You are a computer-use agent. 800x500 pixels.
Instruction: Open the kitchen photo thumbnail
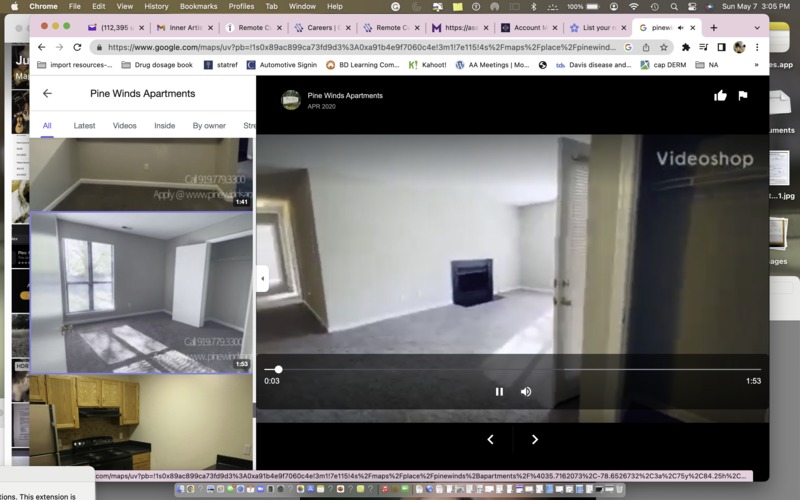pos(141,422)
